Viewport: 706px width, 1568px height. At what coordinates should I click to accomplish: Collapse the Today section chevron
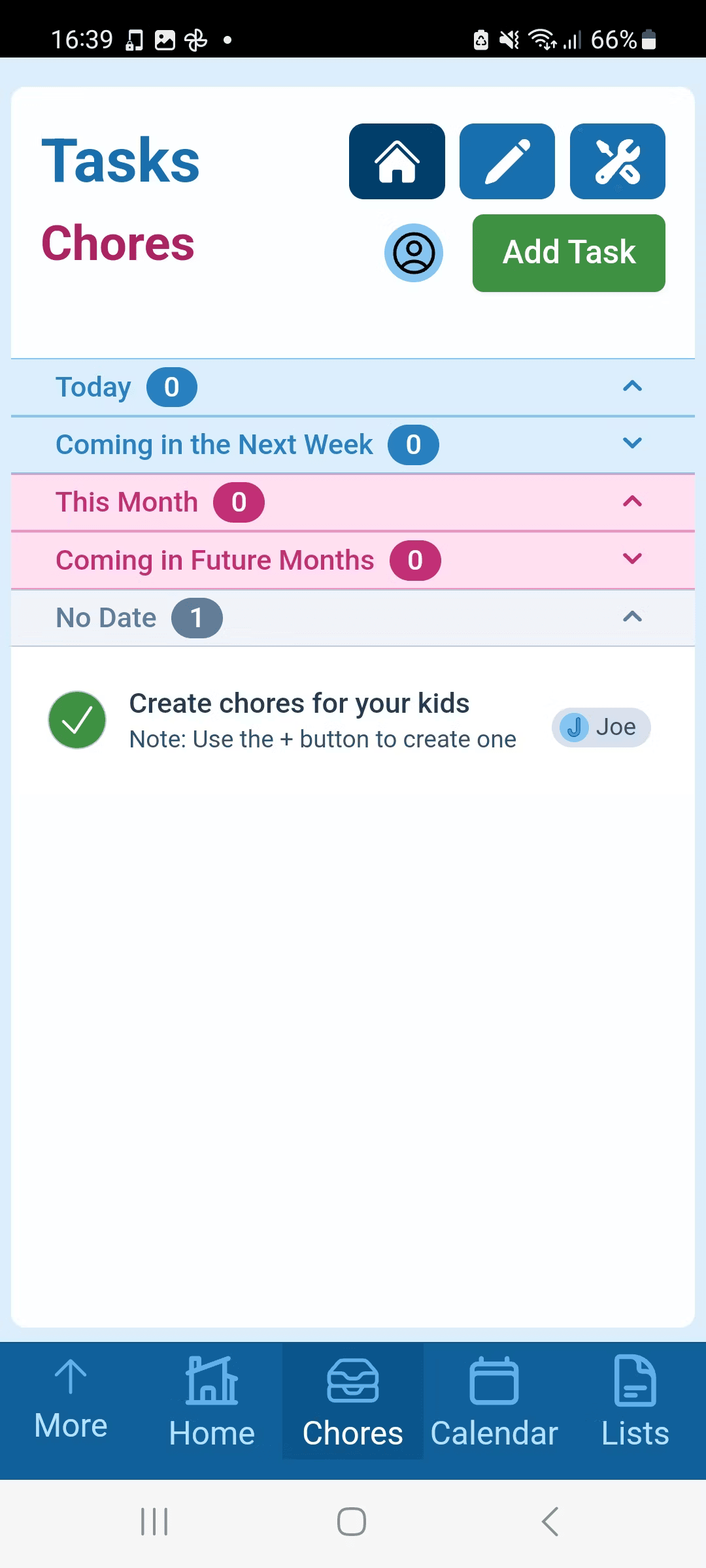coord(632,387)
